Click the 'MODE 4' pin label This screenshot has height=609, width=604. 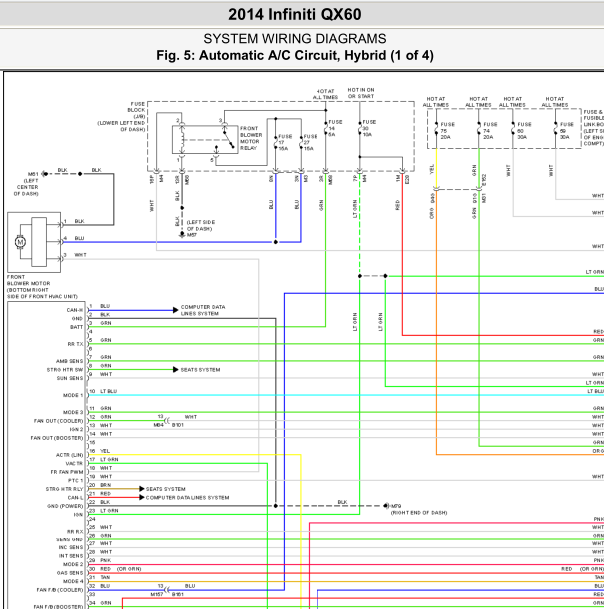pos(73,582)
